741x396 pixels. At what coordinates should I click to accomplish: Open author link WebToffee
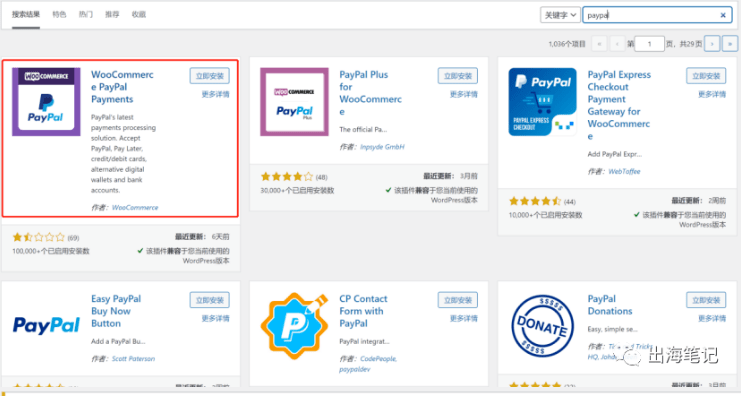(624, 172)
